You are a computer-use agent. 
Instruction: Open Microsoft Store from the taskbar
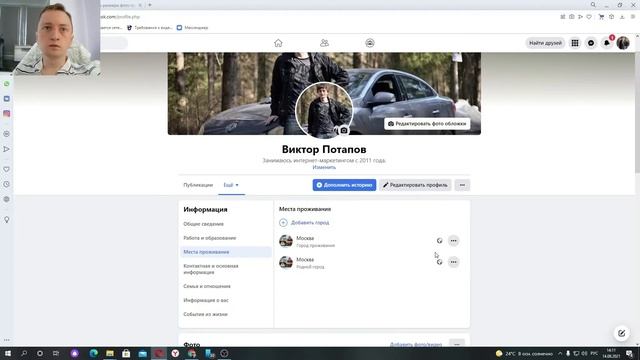point(126,353)
